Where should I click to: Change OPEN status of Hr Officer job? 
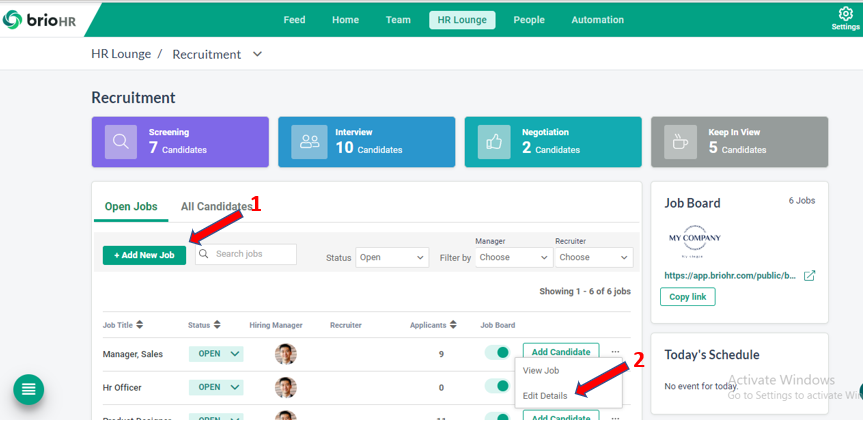[x=216, y=387]
